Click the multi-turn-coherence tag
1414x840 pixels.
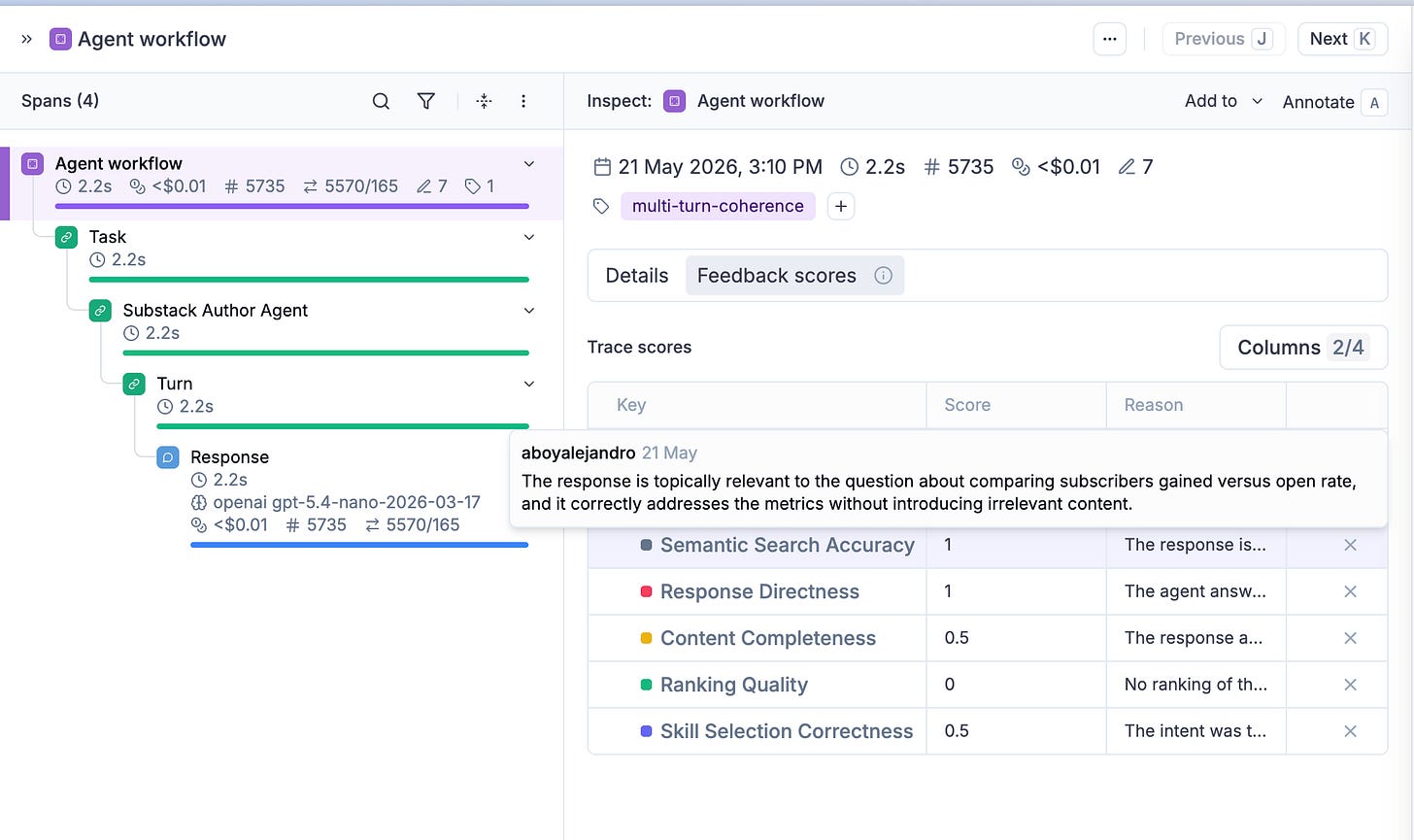(718, 206)
